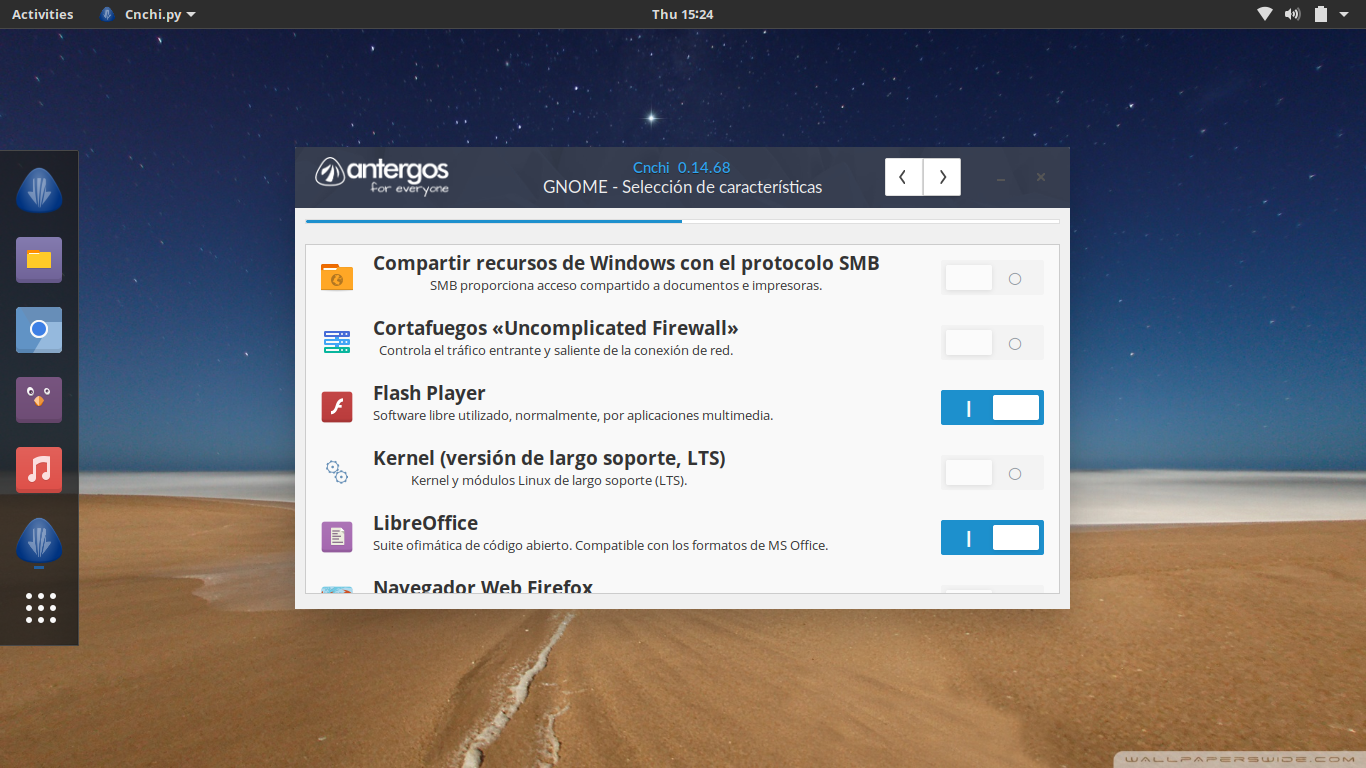Click the Flash Player red icon
The width and height of the screenshot is (1366, 768).
337,406
